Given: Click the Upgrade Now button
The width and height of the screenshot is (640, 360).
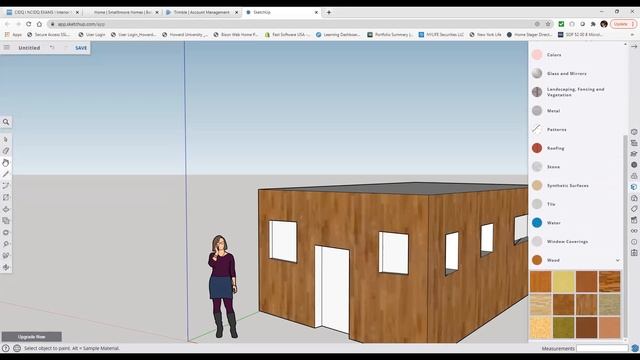Looking at the screenshot, I should click(31, 337).
